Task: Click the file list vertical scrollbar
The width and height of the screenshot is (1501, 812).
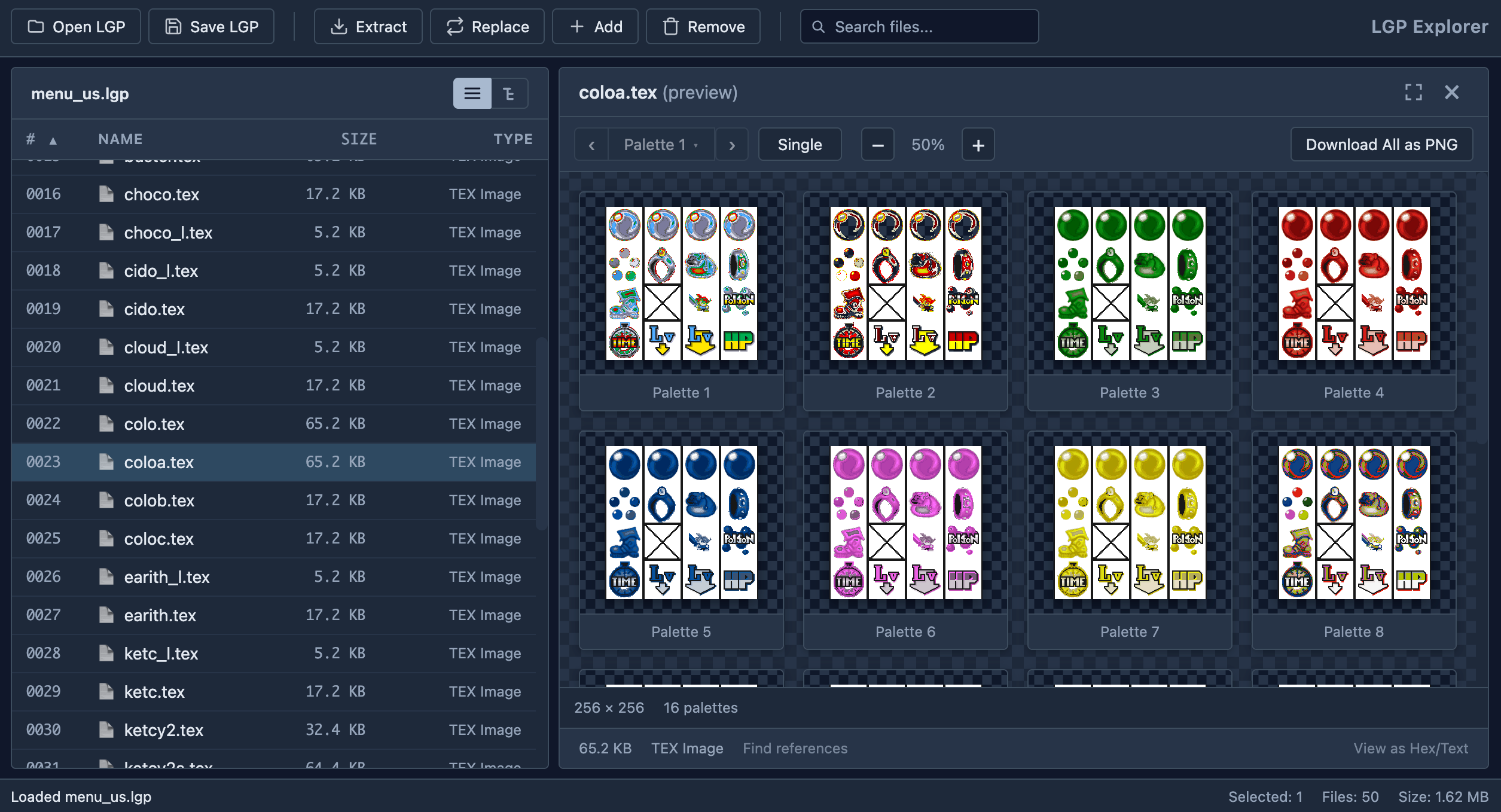Action: pyautogui.click(x=541, y=434)
